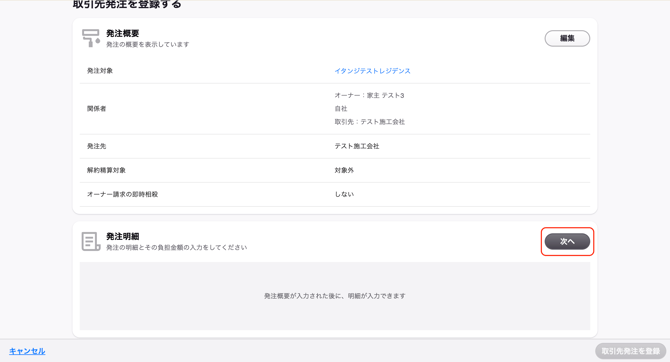Image resolution: width=670 pixels, height=362 pixels.
Task: Click the テスト施工会社 value in 発注先 row
Action: point(357,146)
